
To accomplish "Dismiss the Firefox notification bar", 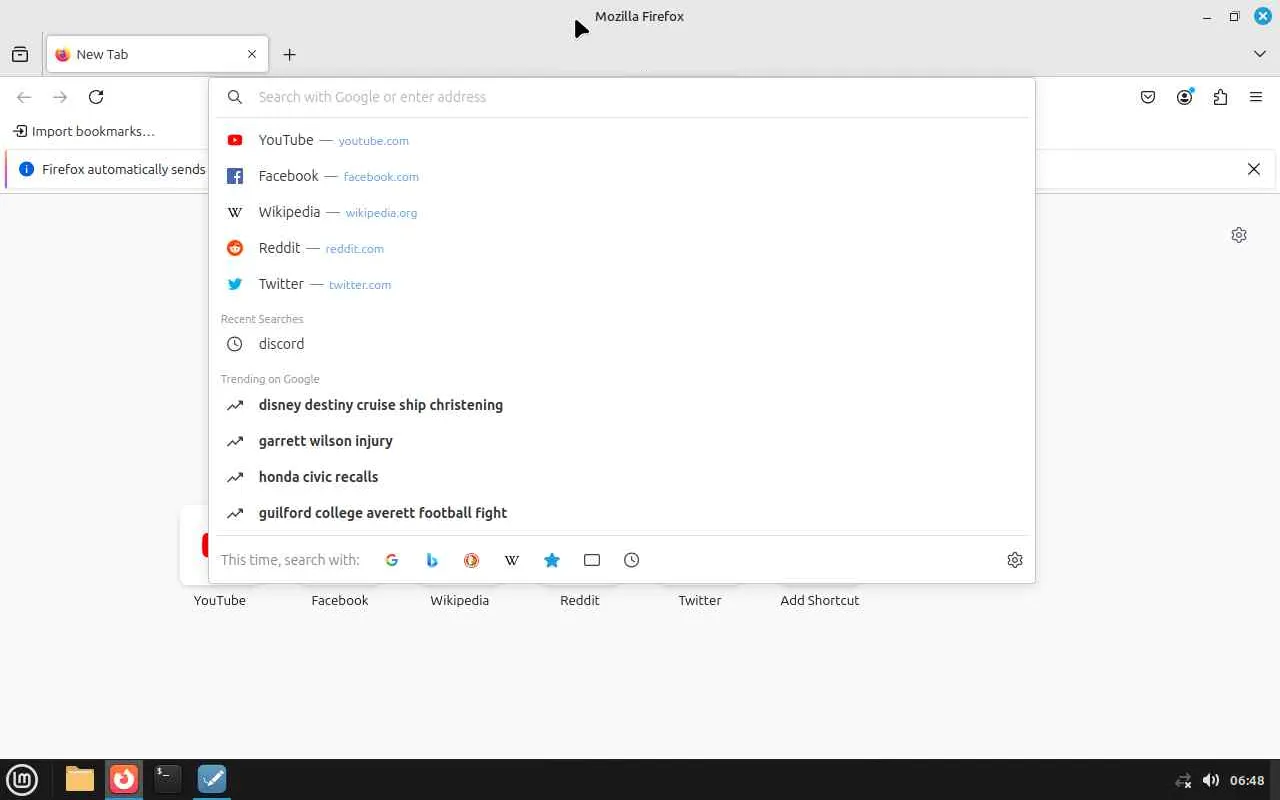I will tap(1254, 169).
